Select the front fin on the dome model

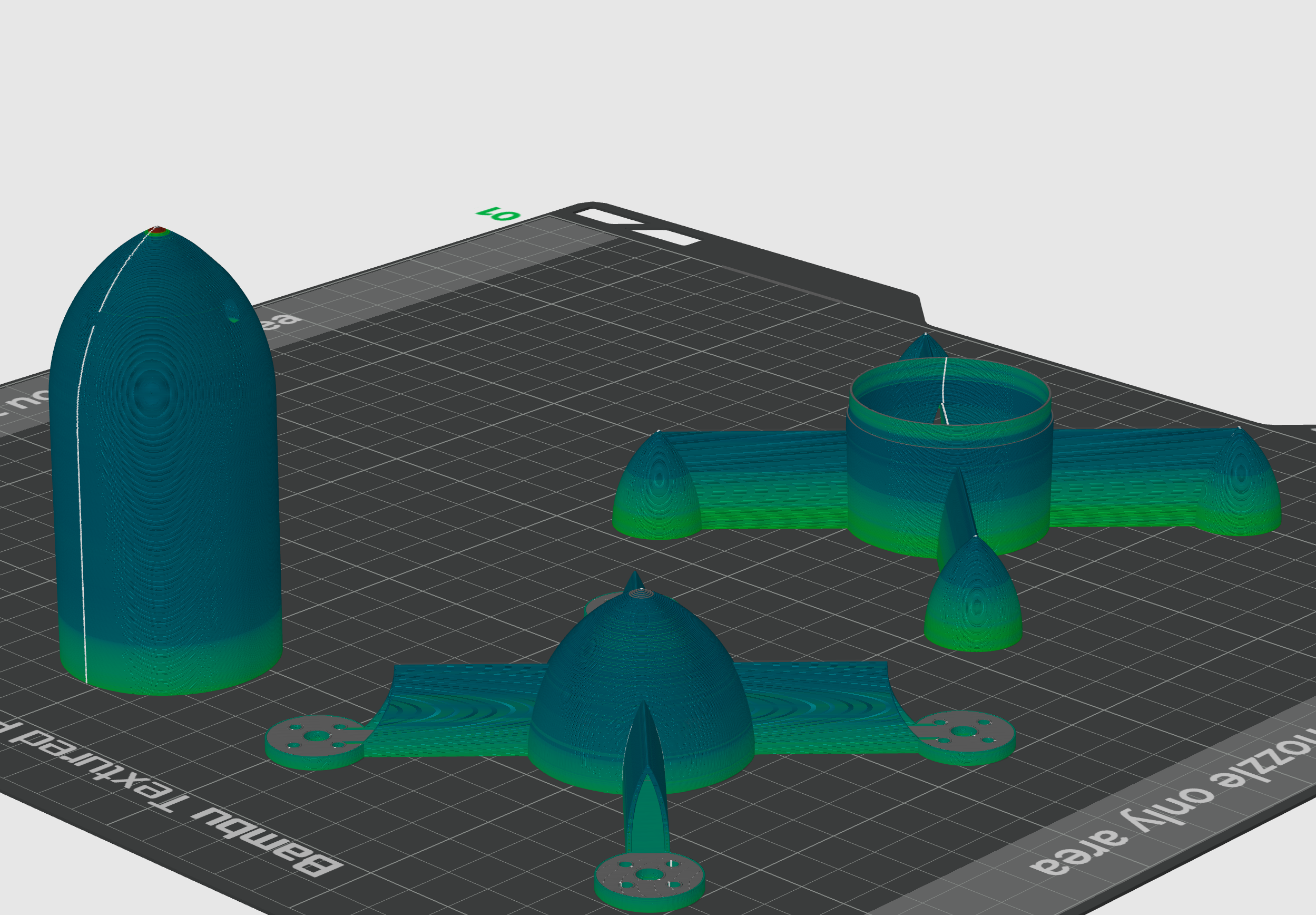click(644, 763)
